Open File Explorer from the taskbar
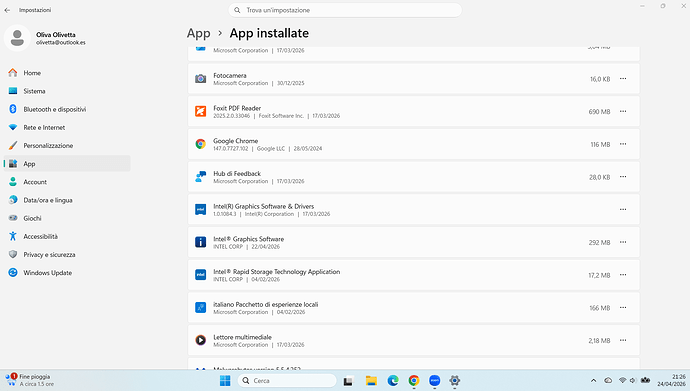 coord(371,380)
